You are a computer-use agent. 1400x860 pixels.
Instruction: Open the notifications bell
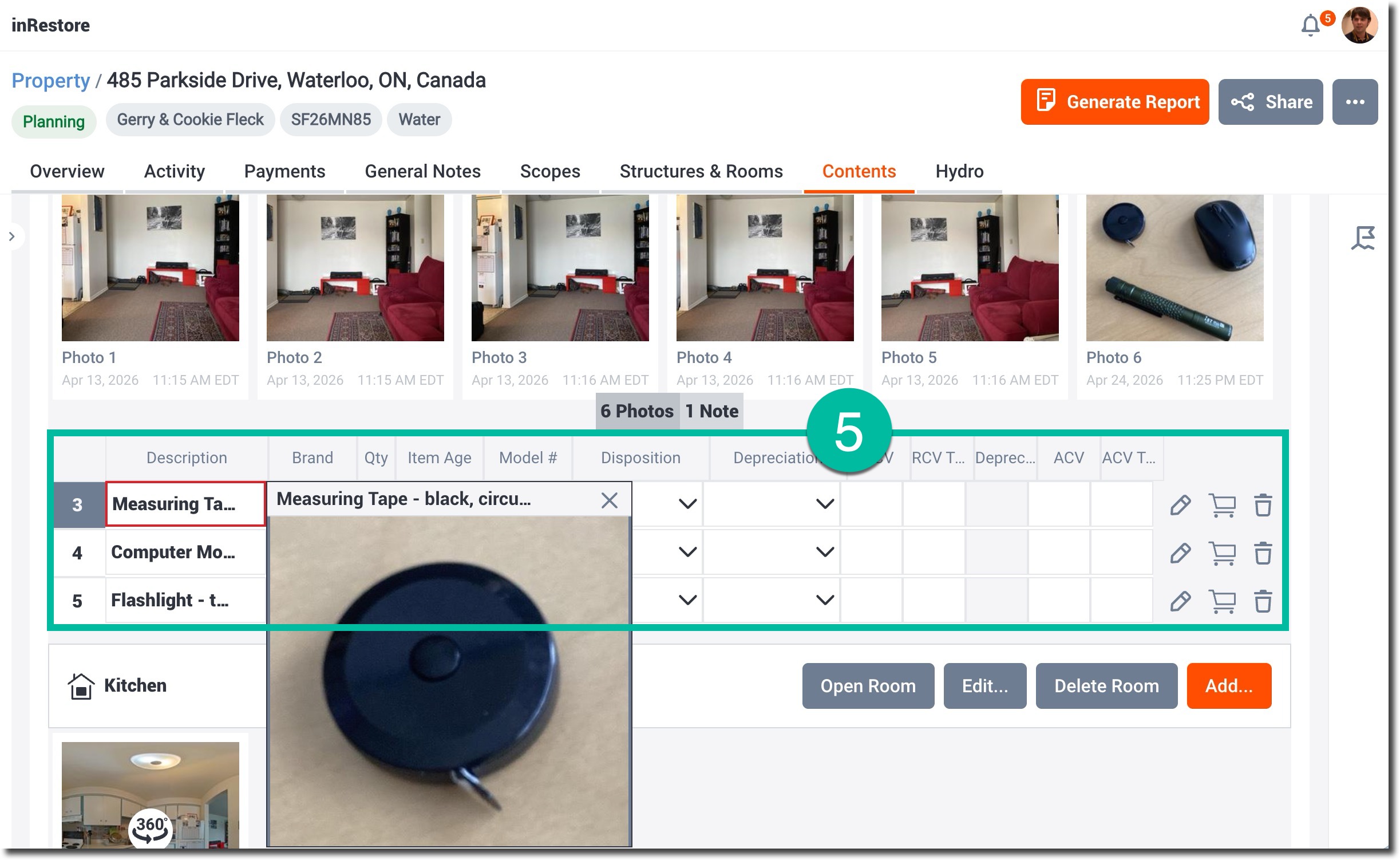click(1310, 26)
